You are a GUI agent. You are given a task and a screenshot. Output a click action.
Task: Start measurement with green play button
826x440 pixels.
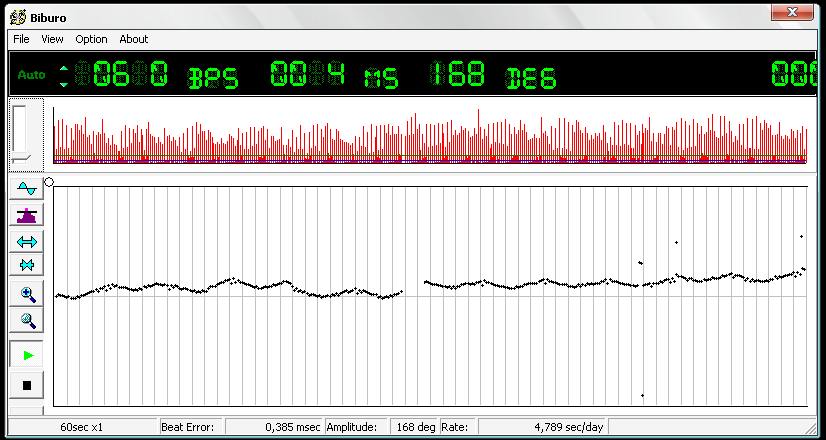[27, 355]
